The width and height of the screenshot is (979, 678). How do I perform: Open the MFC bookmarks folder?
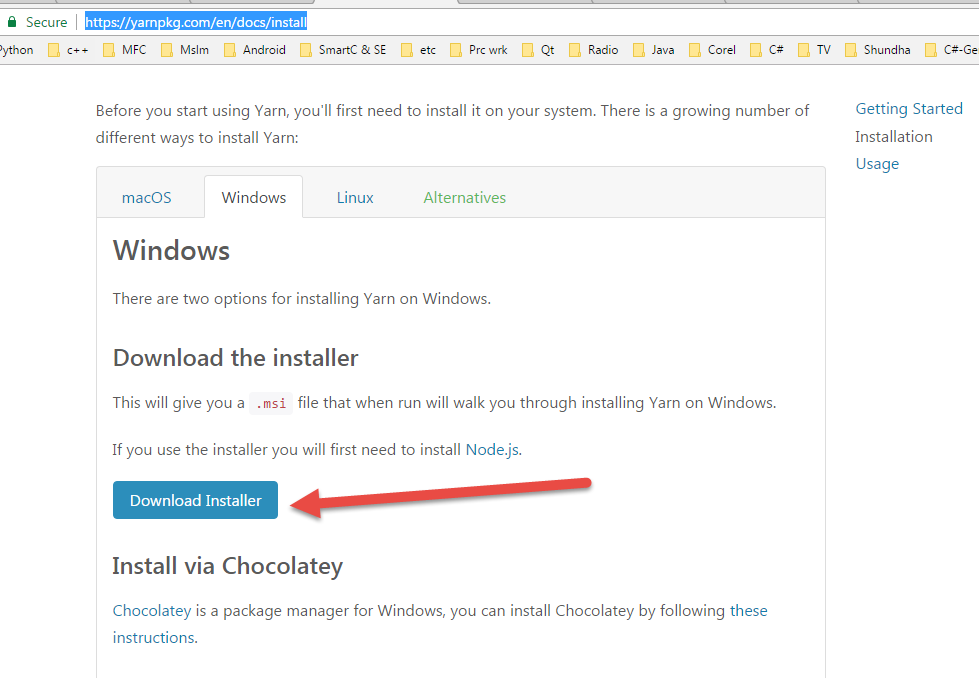pyautogui.click(x=123, y=49)
